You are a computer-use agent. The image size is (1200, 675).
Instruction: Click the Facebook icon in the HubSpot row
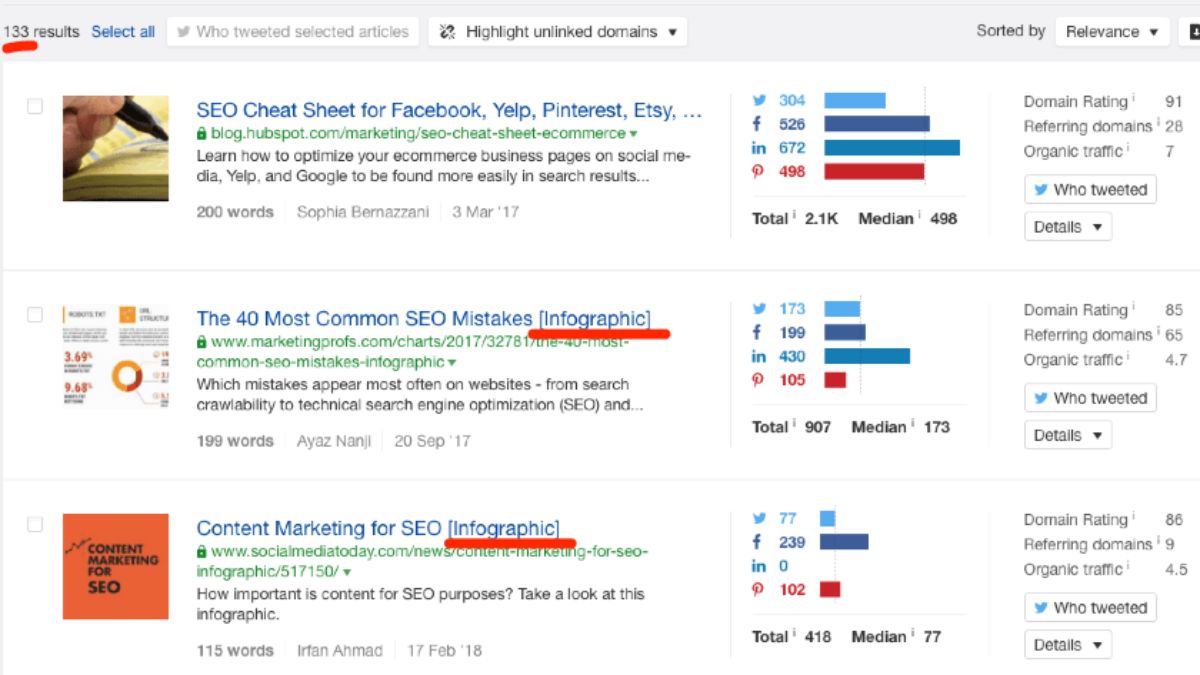(758, 124)
